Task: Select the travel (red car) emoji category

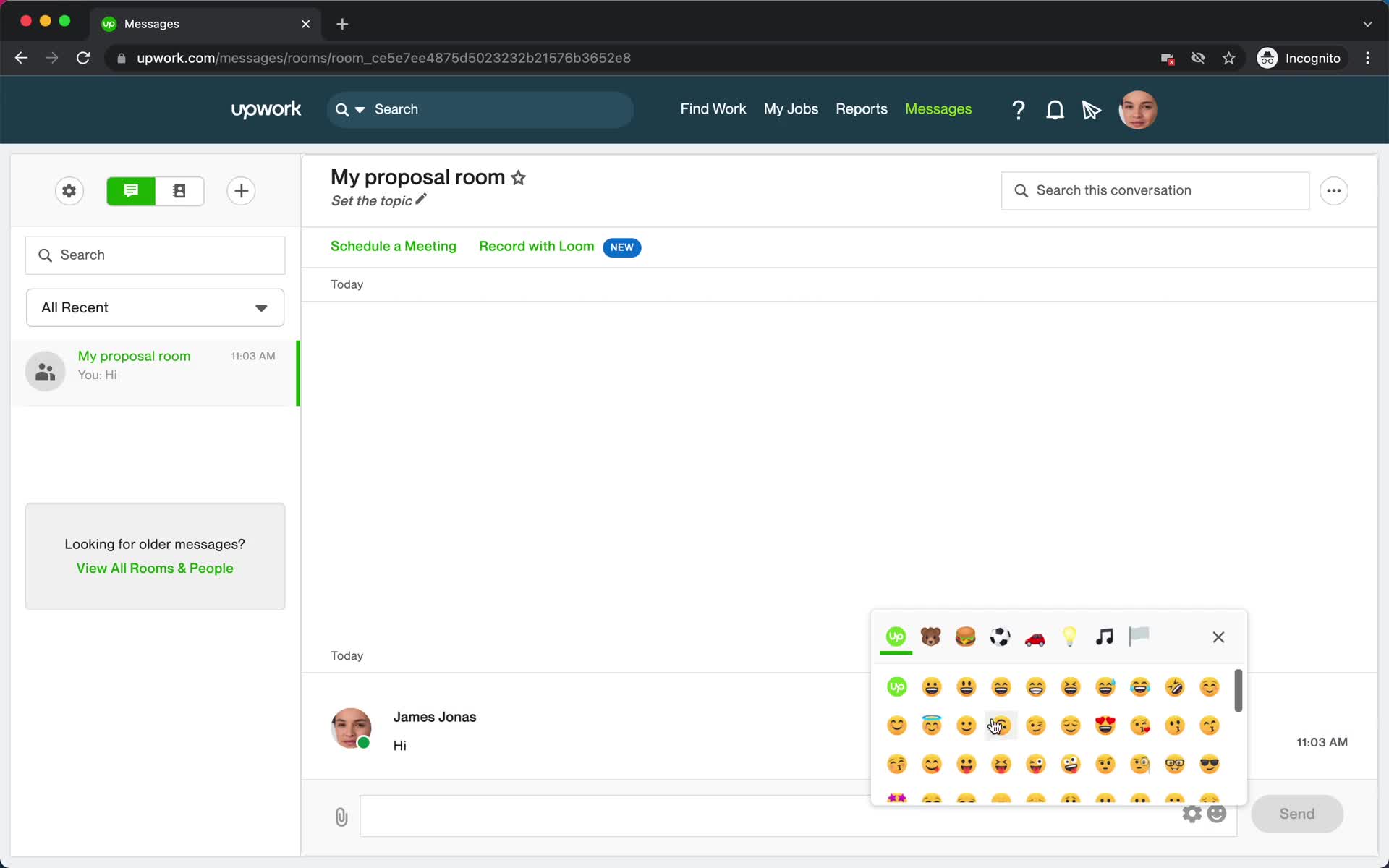Action: pos(1035,638)
